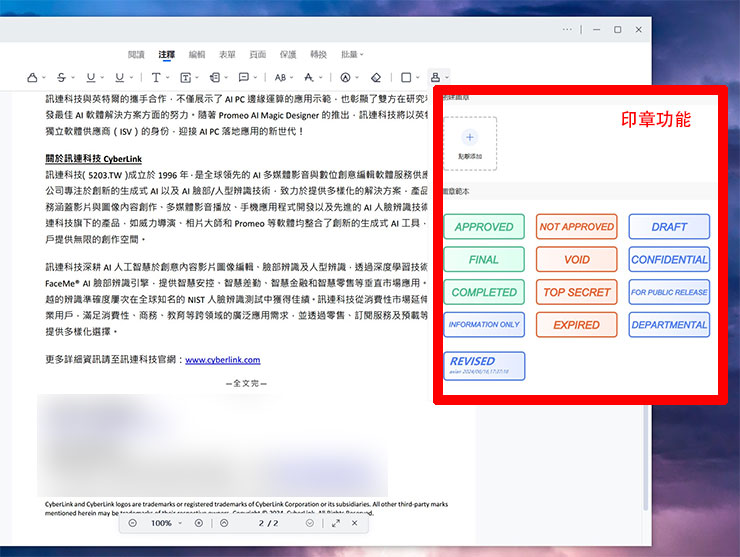Click the 關於訊連科技 CyberLink heading
Screen dimensions: 740x557
(93, 159)
